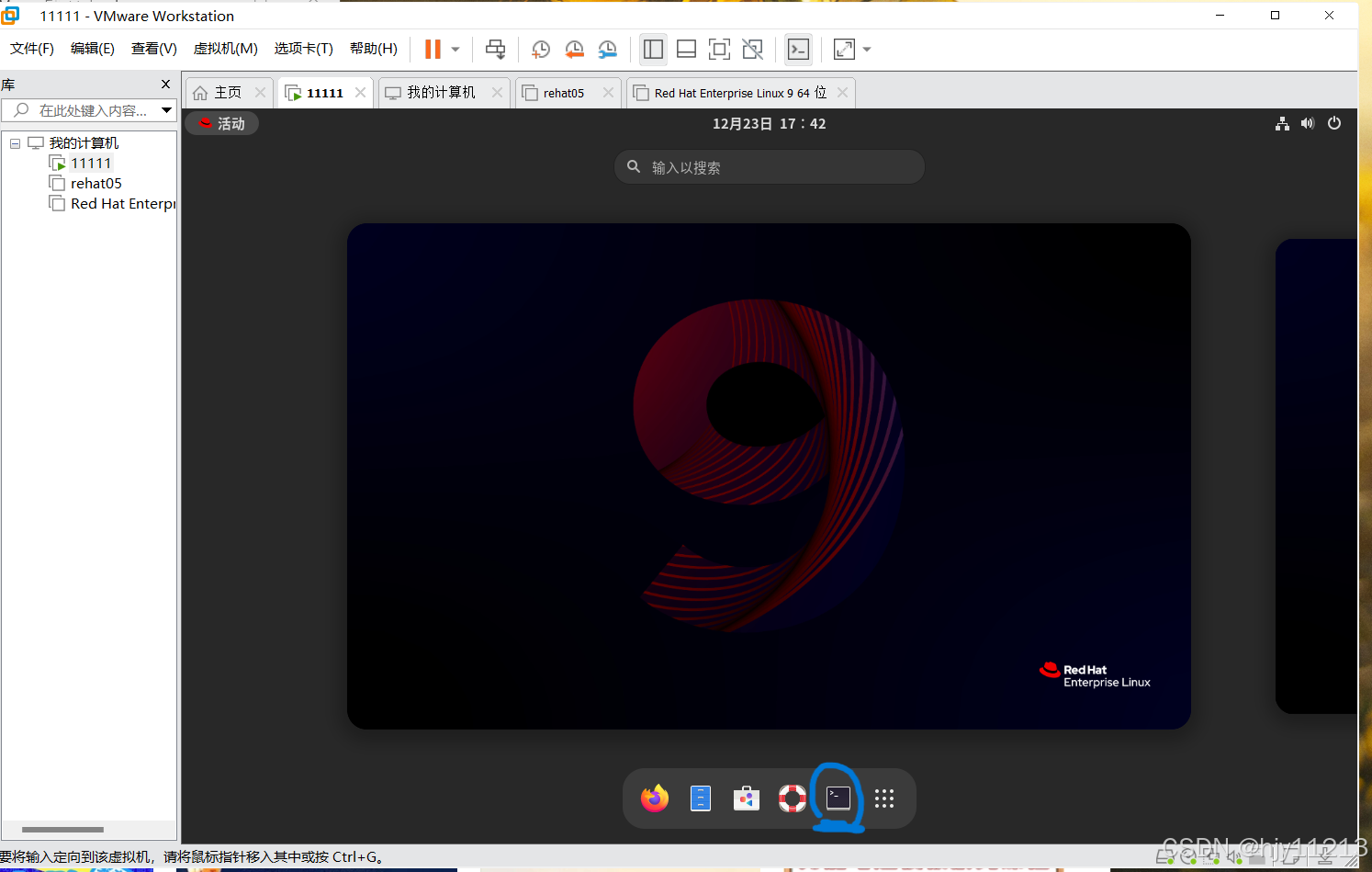Open the Files app from dock
This screenshot has height=872, width=1372.
701,798
